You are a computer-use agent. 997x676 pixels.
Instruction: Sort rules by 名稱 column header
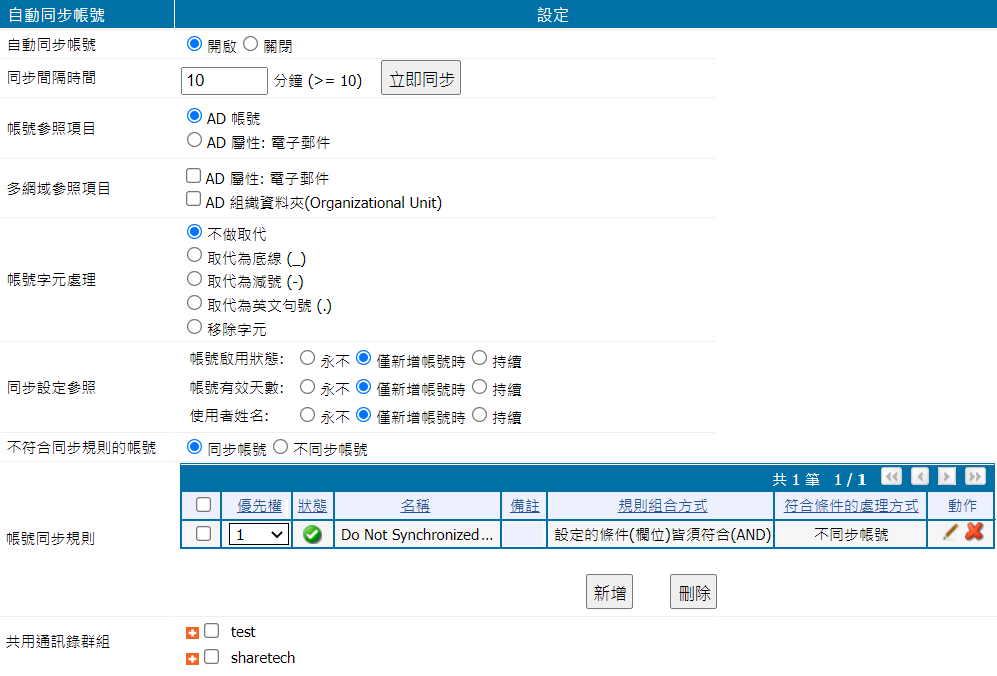[x=416, y=506]
